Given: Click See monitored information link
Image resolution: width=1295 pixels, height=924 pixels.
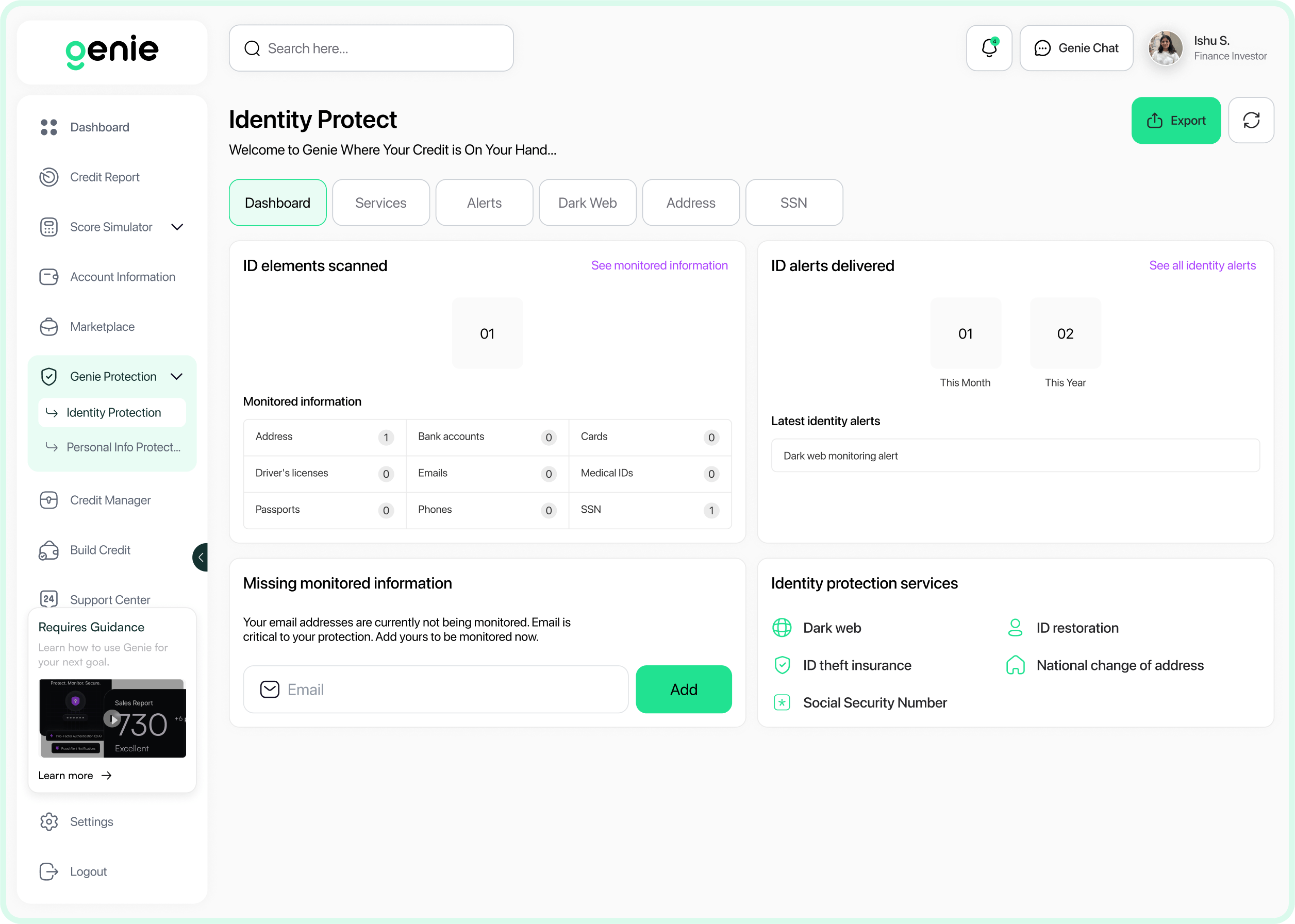Looking at the screenshot, I should [x=659, y=266].
